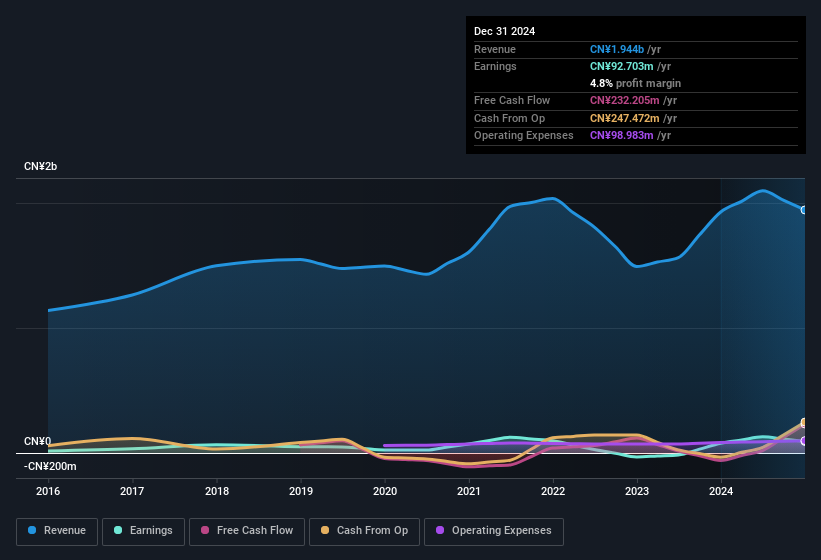Viewport: 821px width, 560px height.
Task: Click the CN¥247.472m cash from op value
Action: click(x=625, y=118)
